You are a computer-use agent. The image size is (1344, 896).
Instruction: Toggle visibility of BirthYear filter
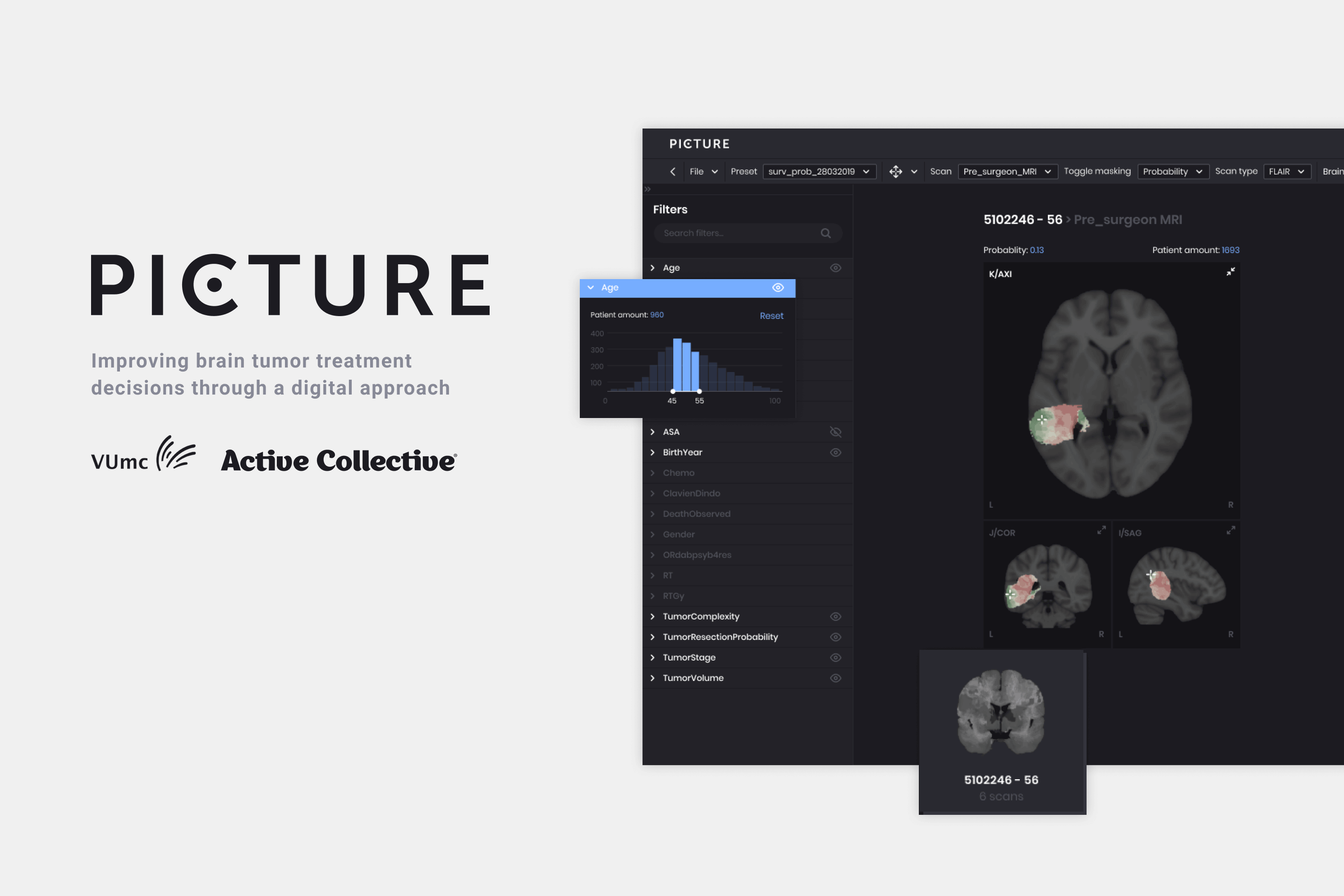(x=835, y=453)
